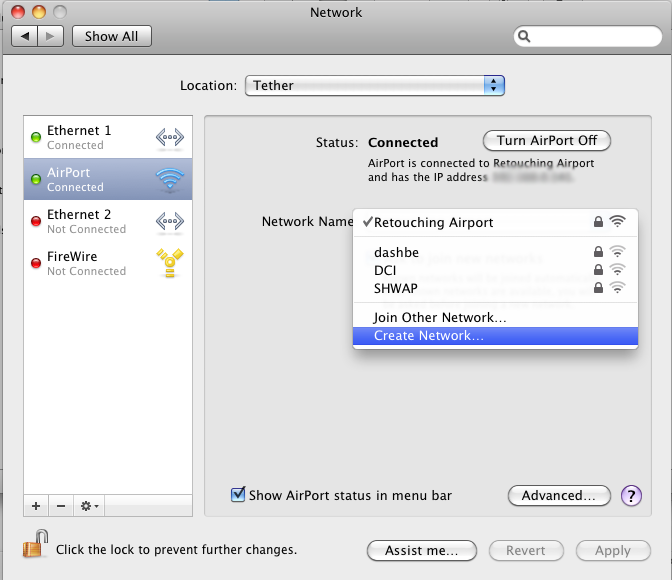Click the Ethernet 1 connection arrows icon

coord(170,137)
